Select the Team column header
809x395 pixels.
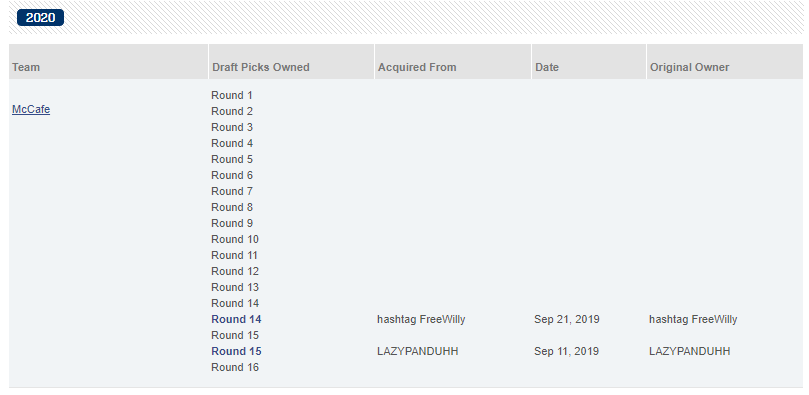tap(26, 67)
